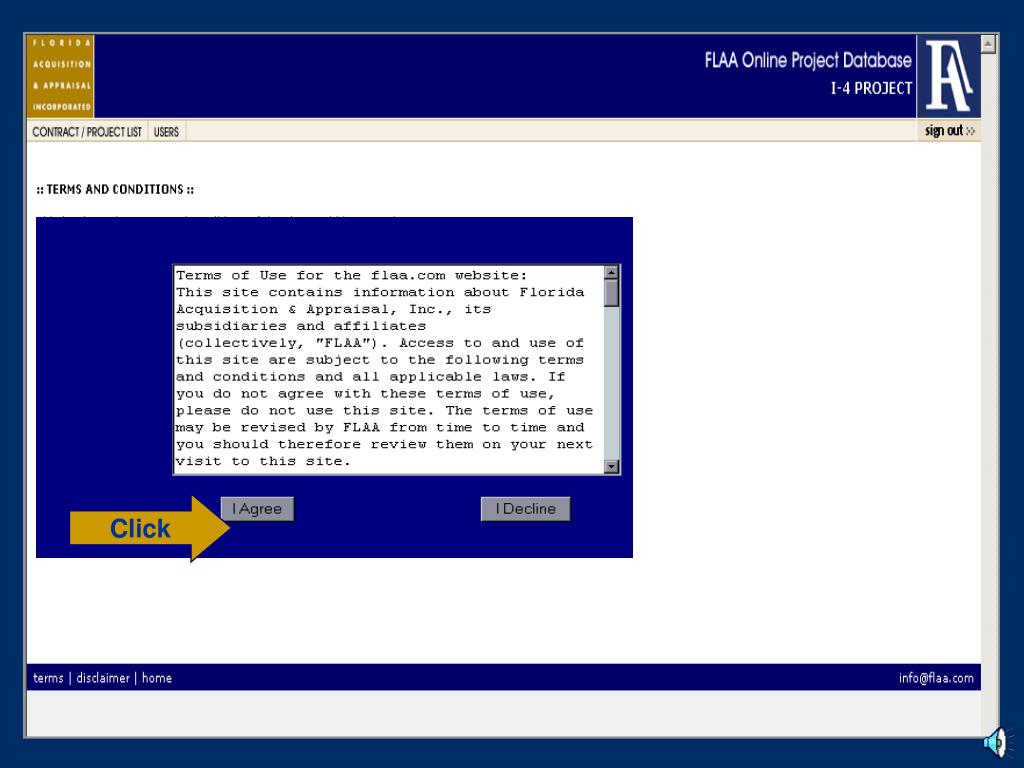Open the disclaimer footer link
1024x768 pixels.
[x=103, y=678]
